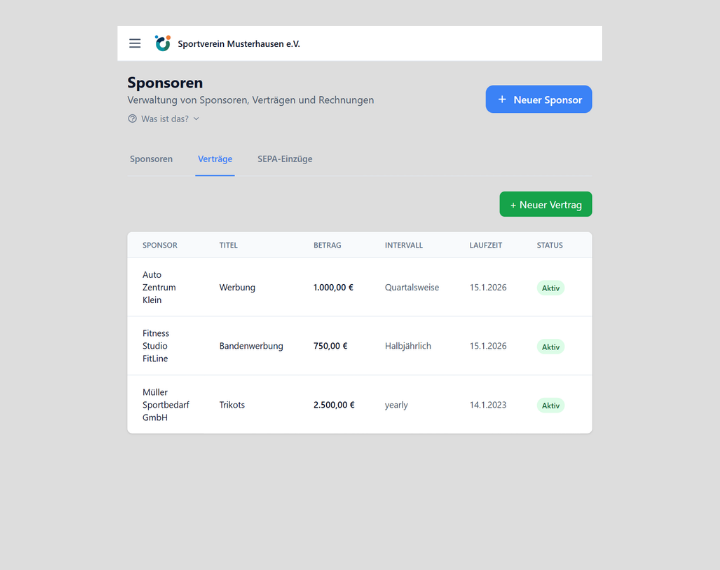Click Aktiv status badge for Trikots contract
This screenshot has width=720, height=570.
pos(550,405)
